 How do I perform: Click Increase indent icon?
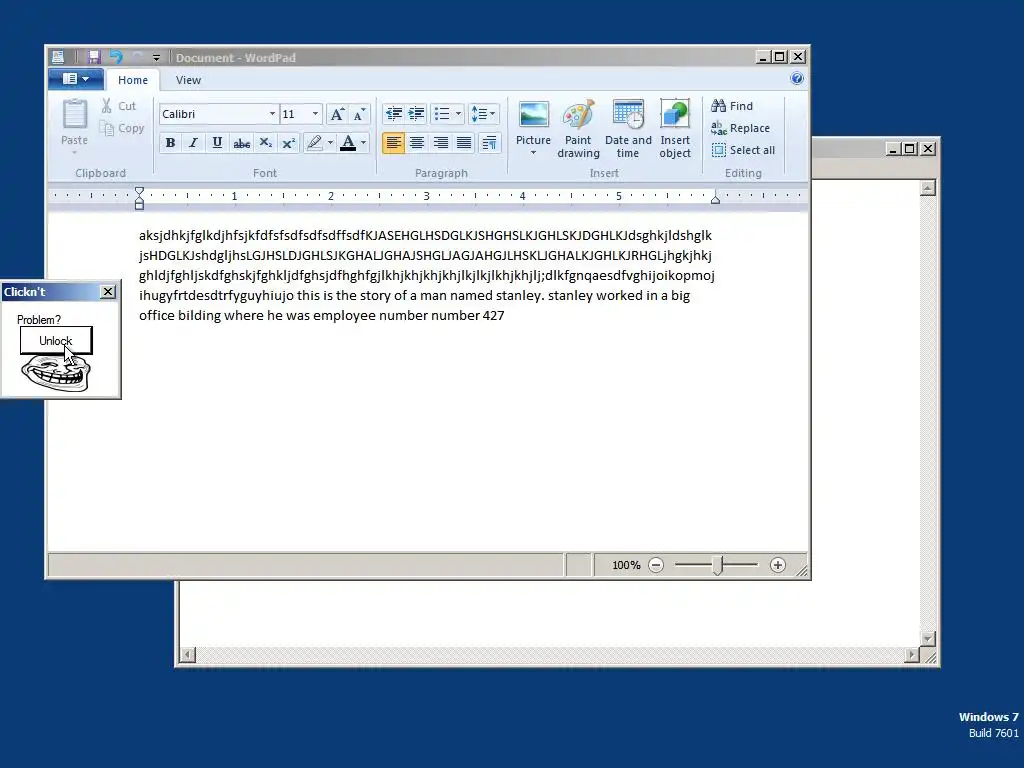[x=416, y=114]
